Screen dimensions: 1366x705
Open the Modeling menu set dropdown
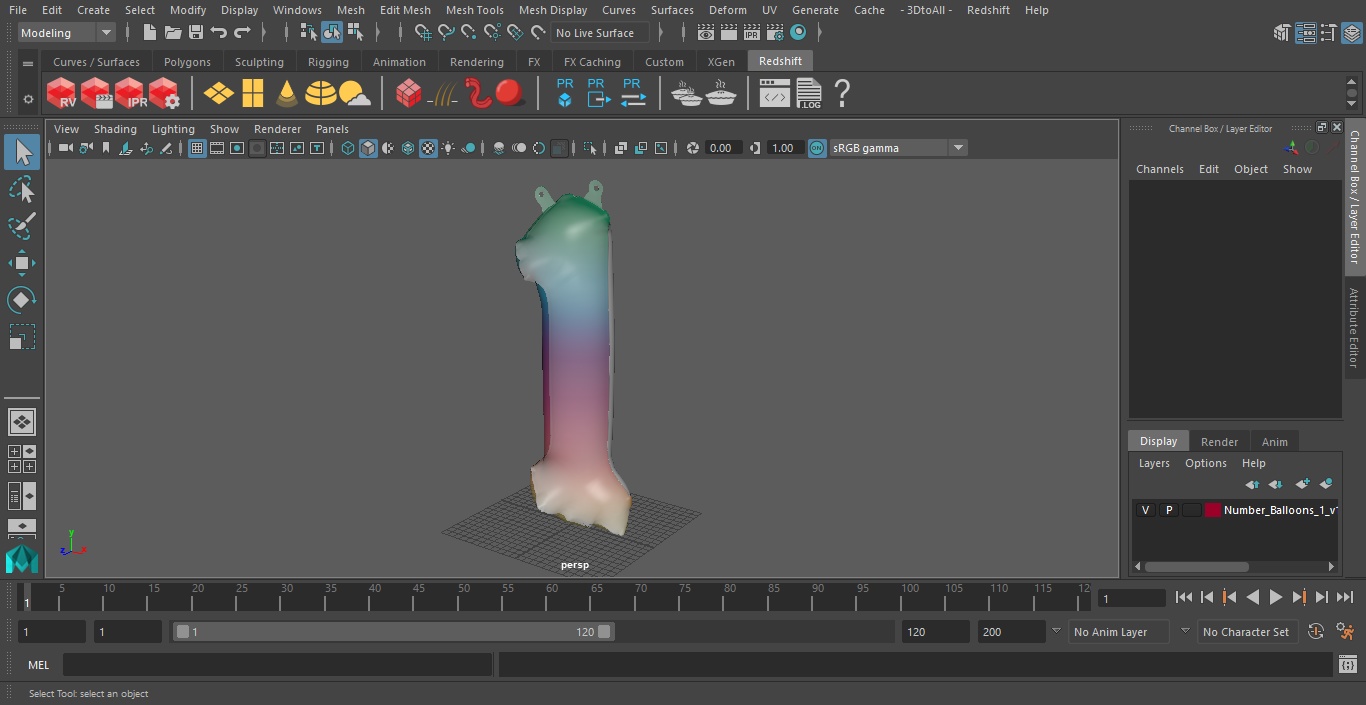66,33
